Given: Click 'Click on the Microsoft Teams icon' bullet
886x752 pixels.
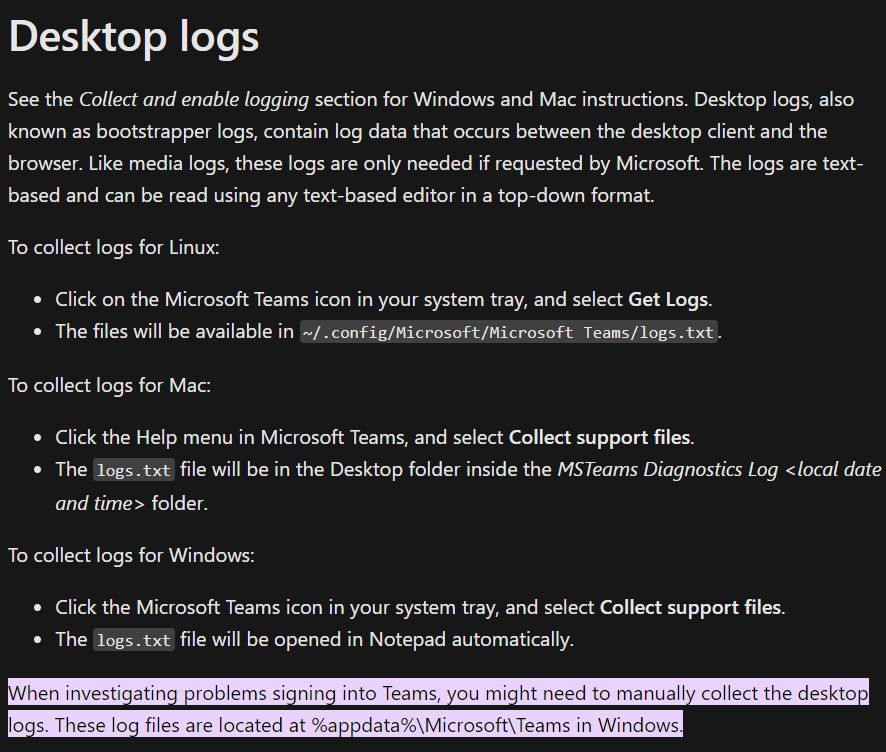Looking at the screenshot, I should tap(384, 299).
